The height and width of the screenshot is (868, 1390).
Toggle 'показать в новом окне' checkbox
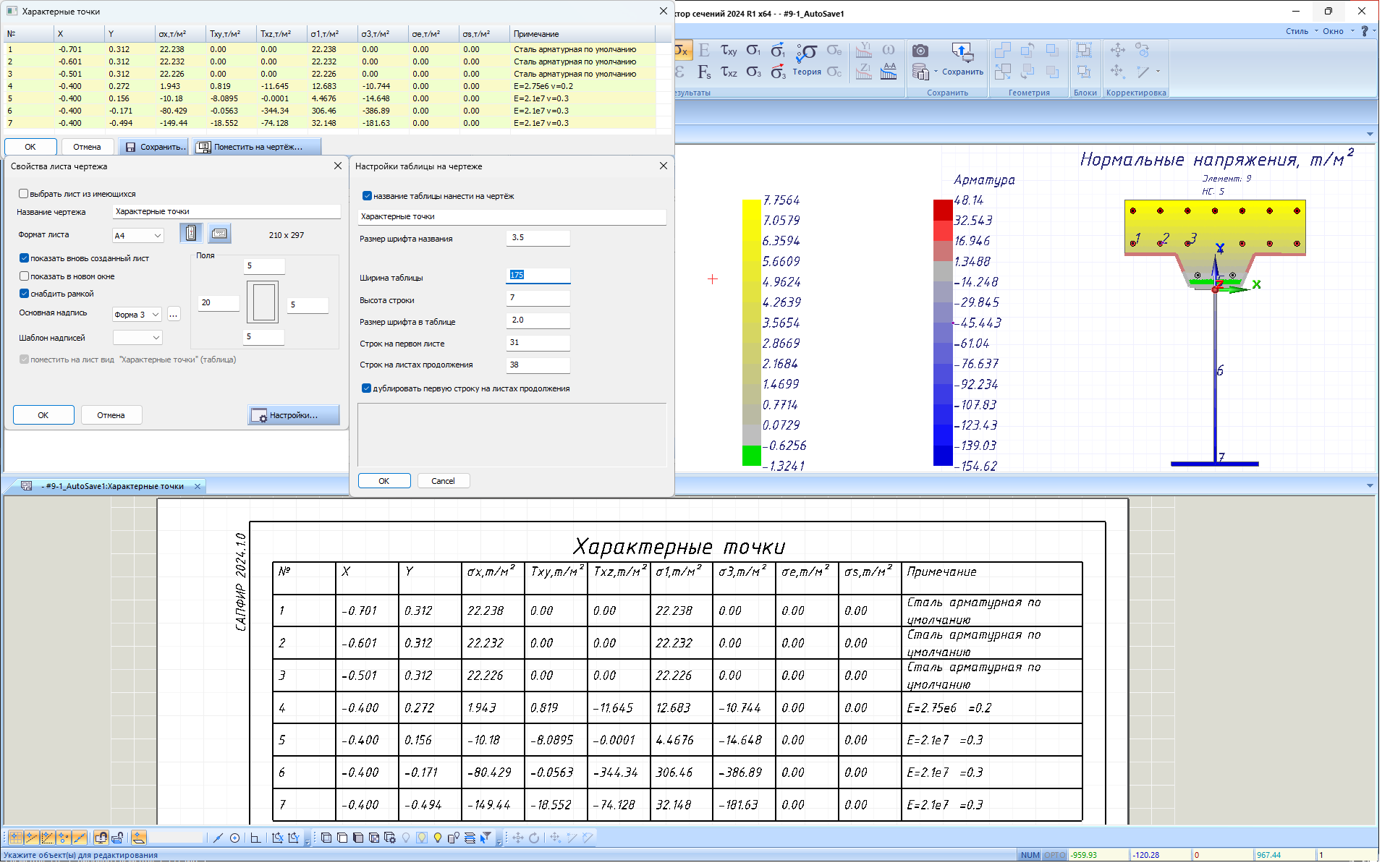pos(24,276)
